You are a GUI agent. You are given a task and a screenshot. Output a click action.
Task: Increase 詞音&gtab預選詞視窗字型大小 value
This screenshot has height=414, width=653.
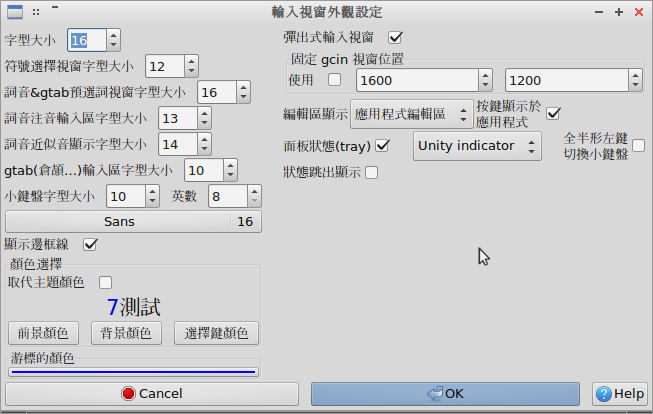click(243, 87)
